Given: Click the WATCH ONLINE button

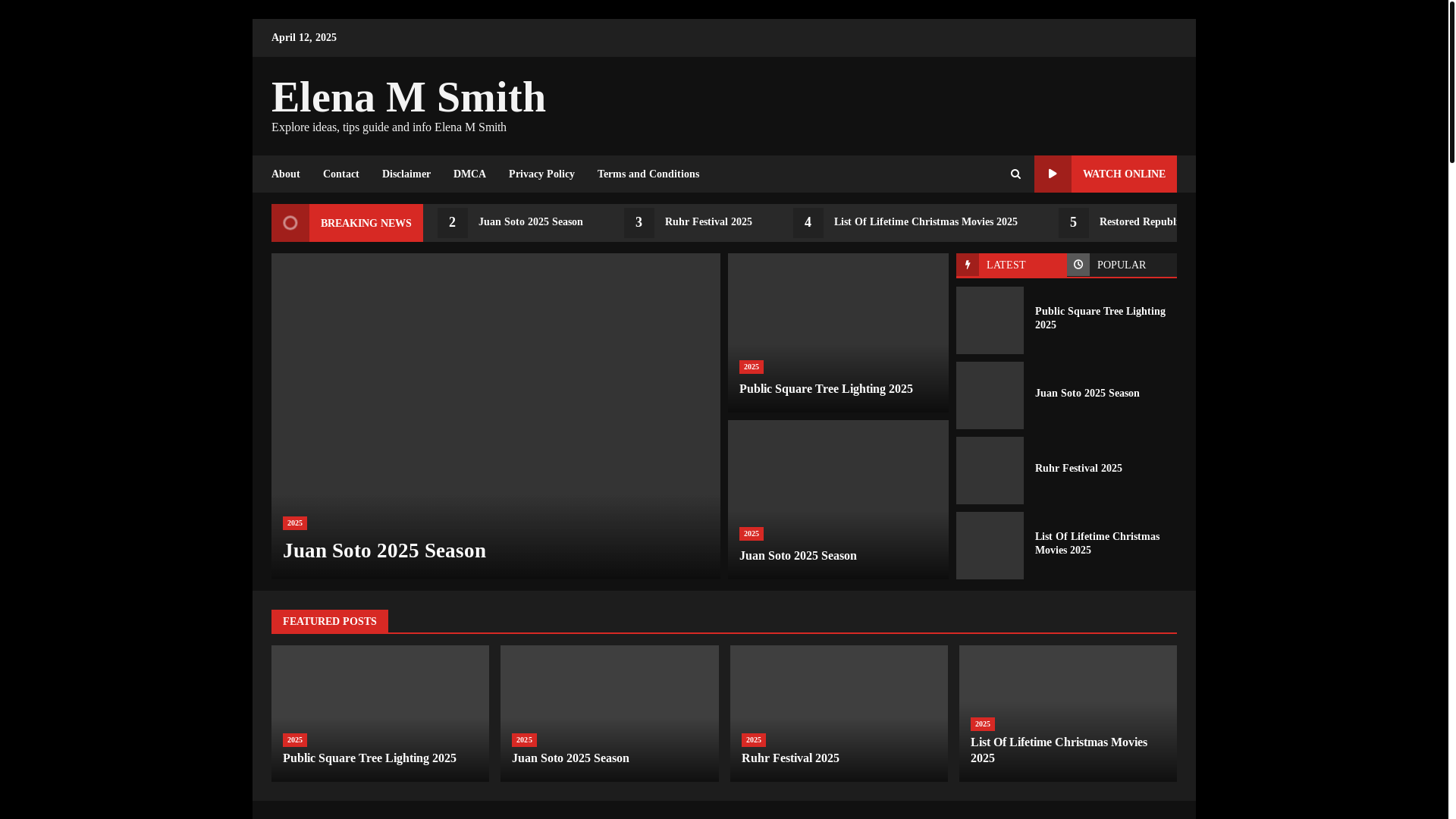Looking at the screenshot, I should 1106,174.
